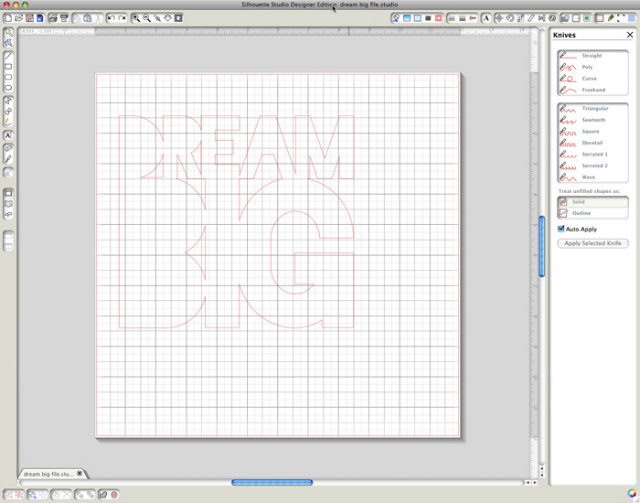Select the Square knife pattern
This screenshot has width=640, height=503.
593,131
